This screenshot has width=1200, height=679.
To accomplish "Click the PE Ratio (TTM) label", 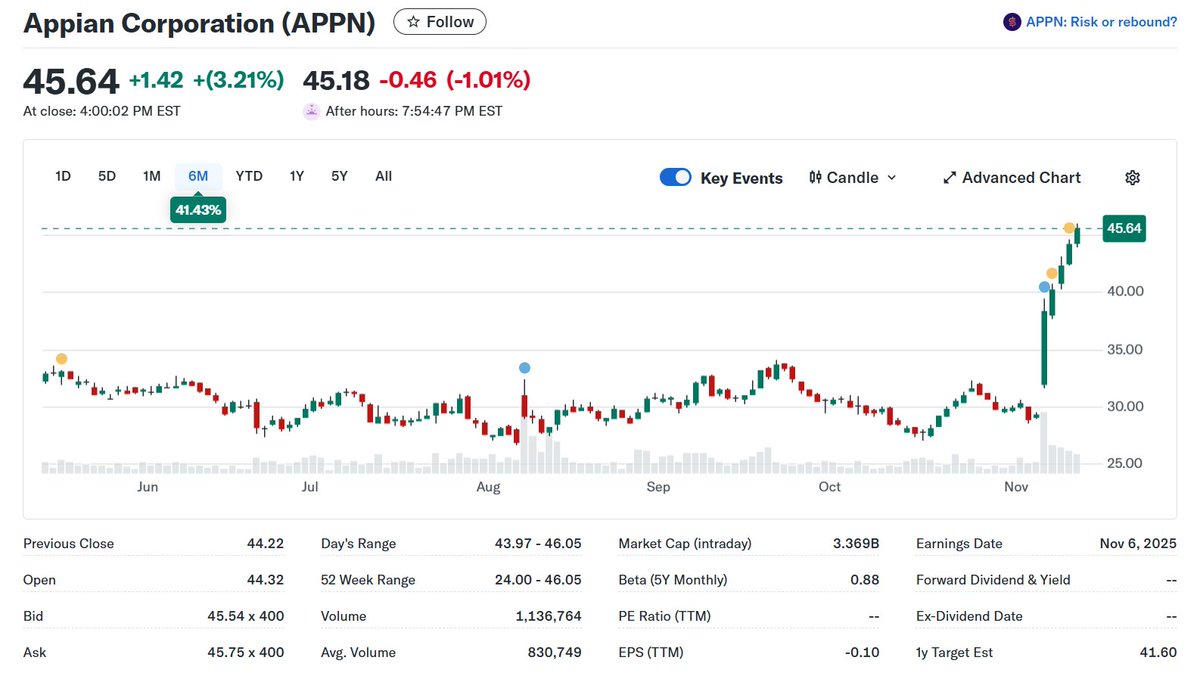I will point(665,616).
